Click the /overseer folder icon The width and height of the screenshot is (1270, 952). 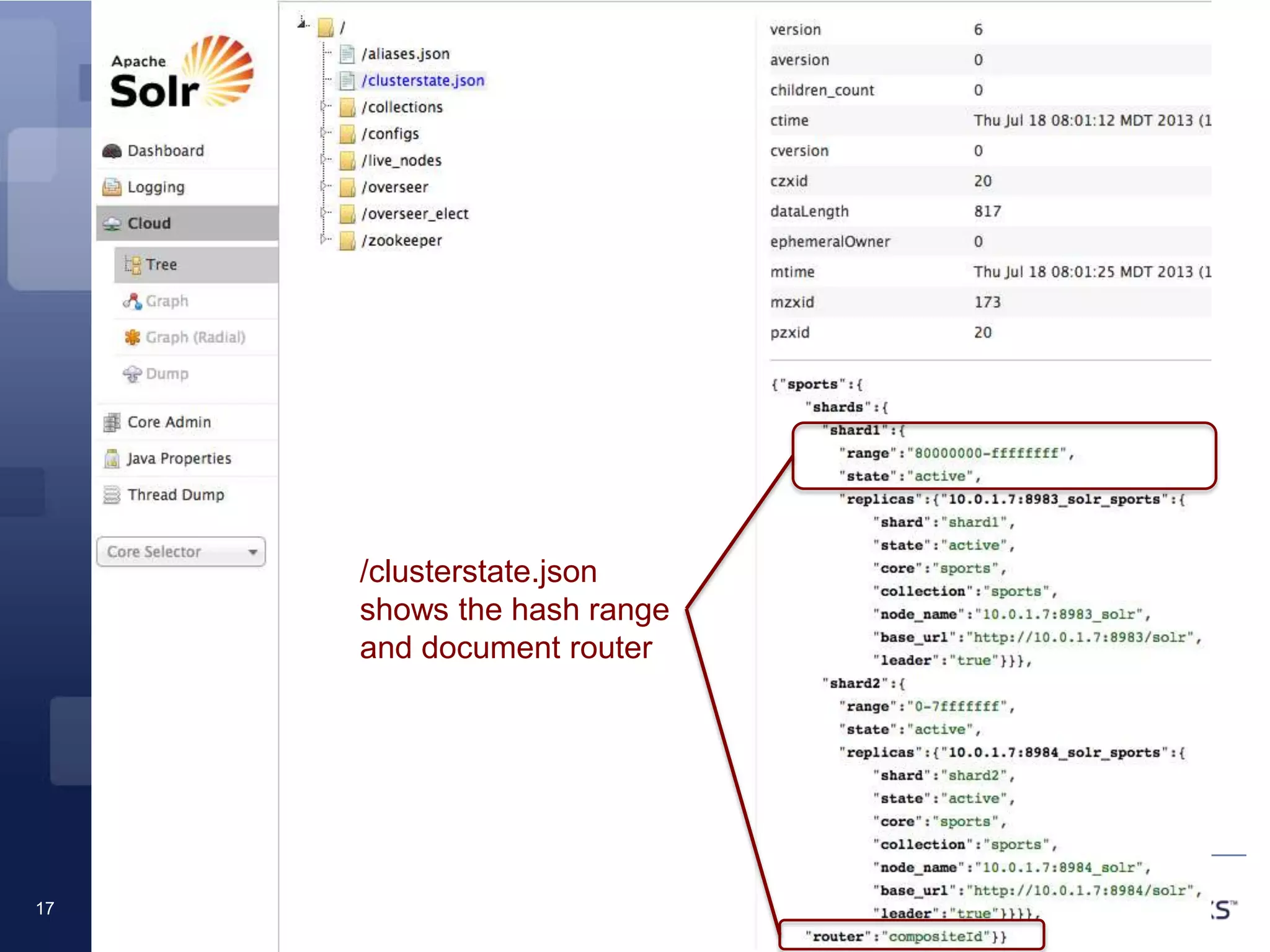[x=347, y=187]
